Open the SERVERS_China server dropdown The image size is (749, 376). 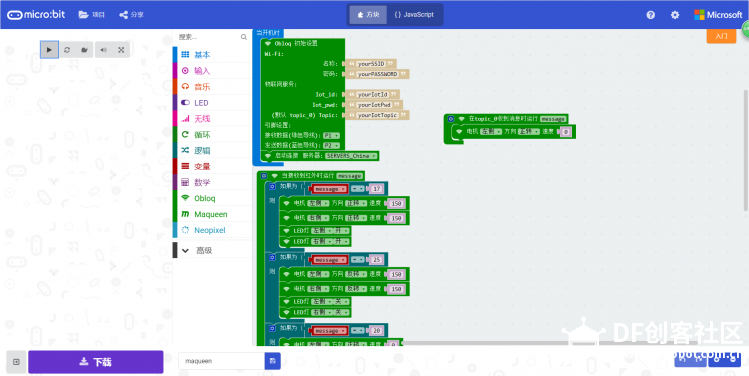352,156
